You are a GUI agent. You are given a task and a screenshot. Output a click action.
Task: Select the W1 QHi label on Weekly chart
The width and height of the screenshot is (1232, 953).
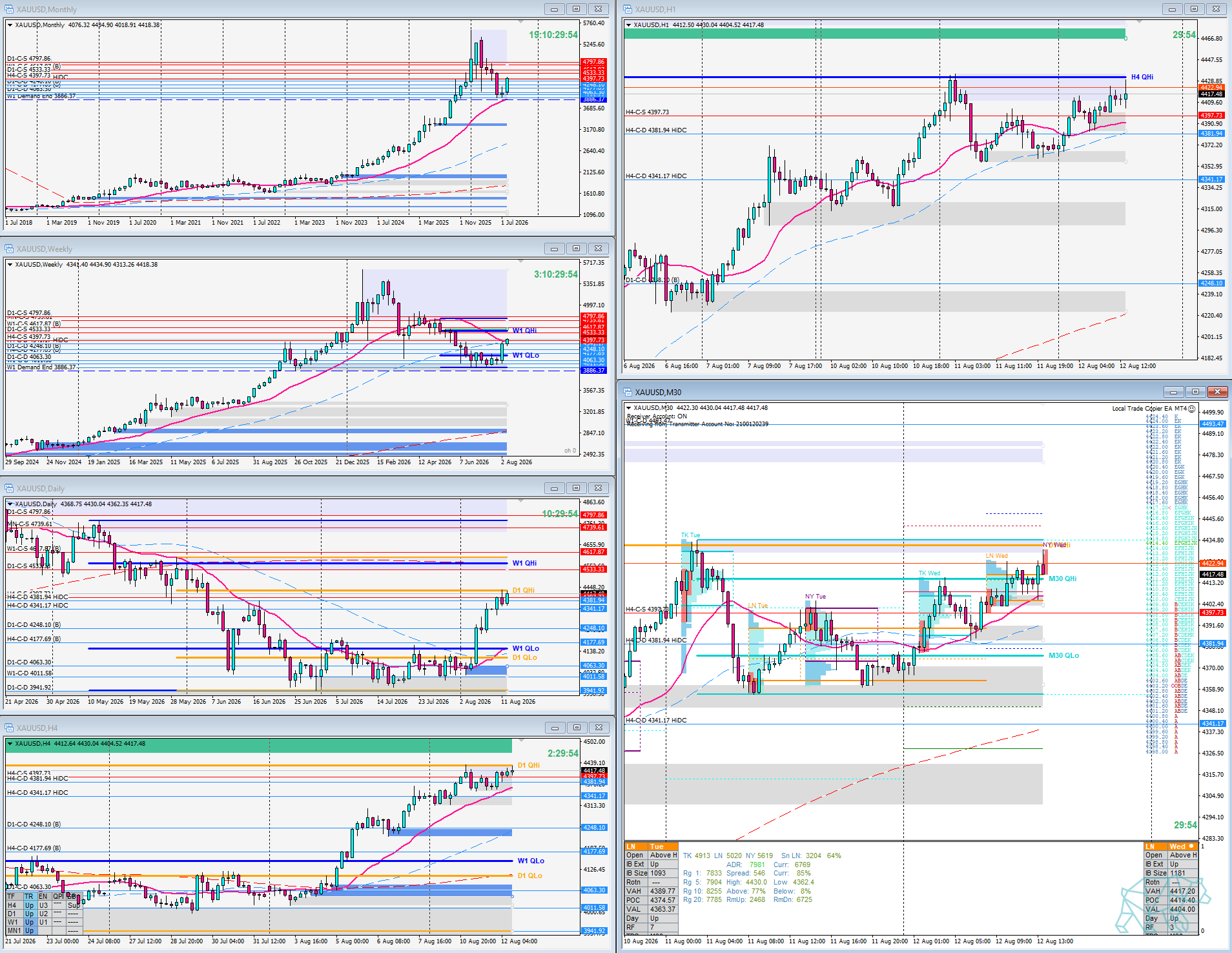pos(524,331)
